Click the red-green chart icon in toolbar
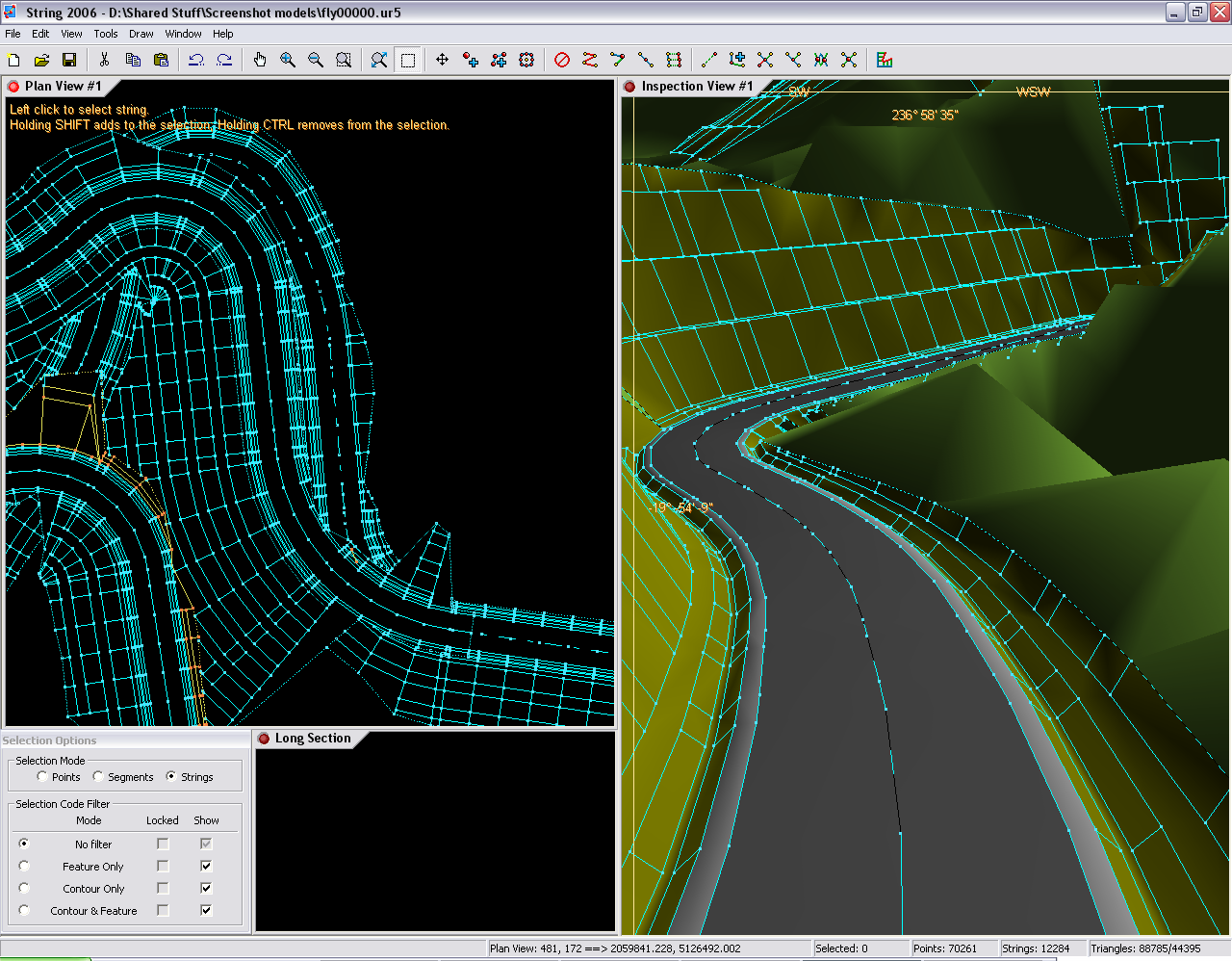The width and height of the screenshot is (1232, 961). tap(885, 60)
